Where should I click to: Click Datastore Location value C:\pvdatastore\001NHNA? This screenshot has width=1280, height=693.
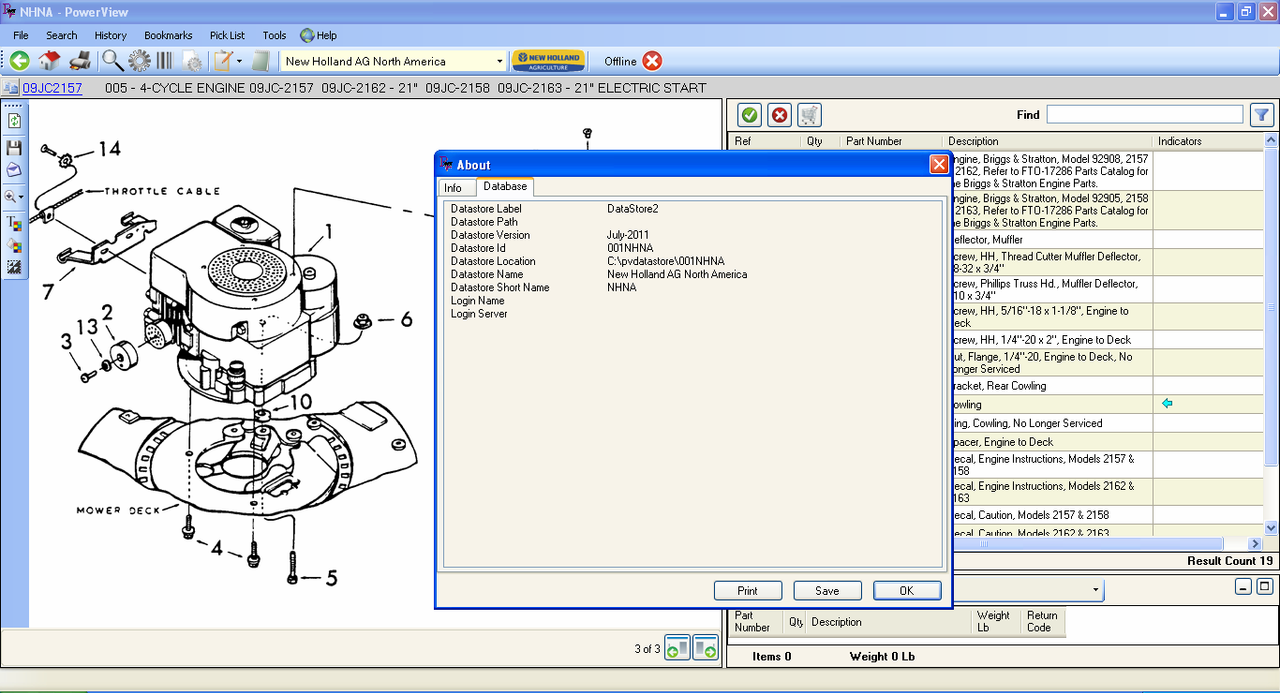coord(665,261)
